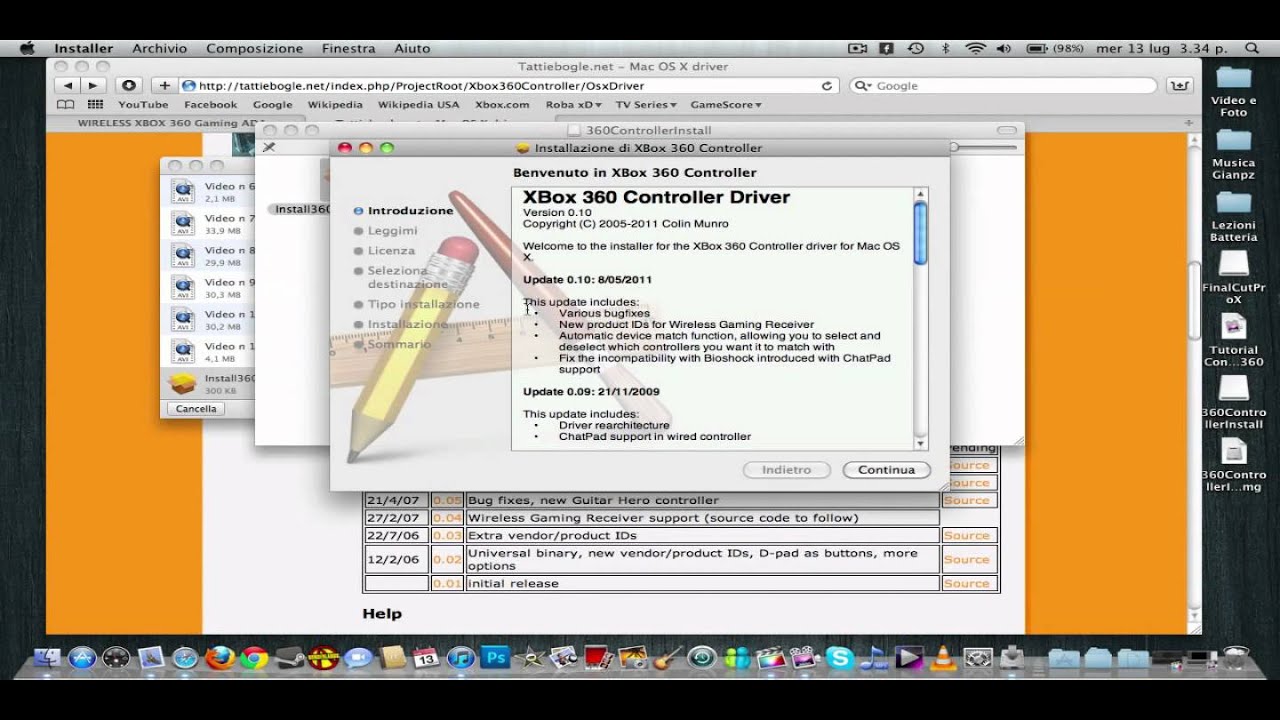This screenshot has height=720, width=1280.
Task: Open the Xbox.com bookmark
Action: click(502, 104)
